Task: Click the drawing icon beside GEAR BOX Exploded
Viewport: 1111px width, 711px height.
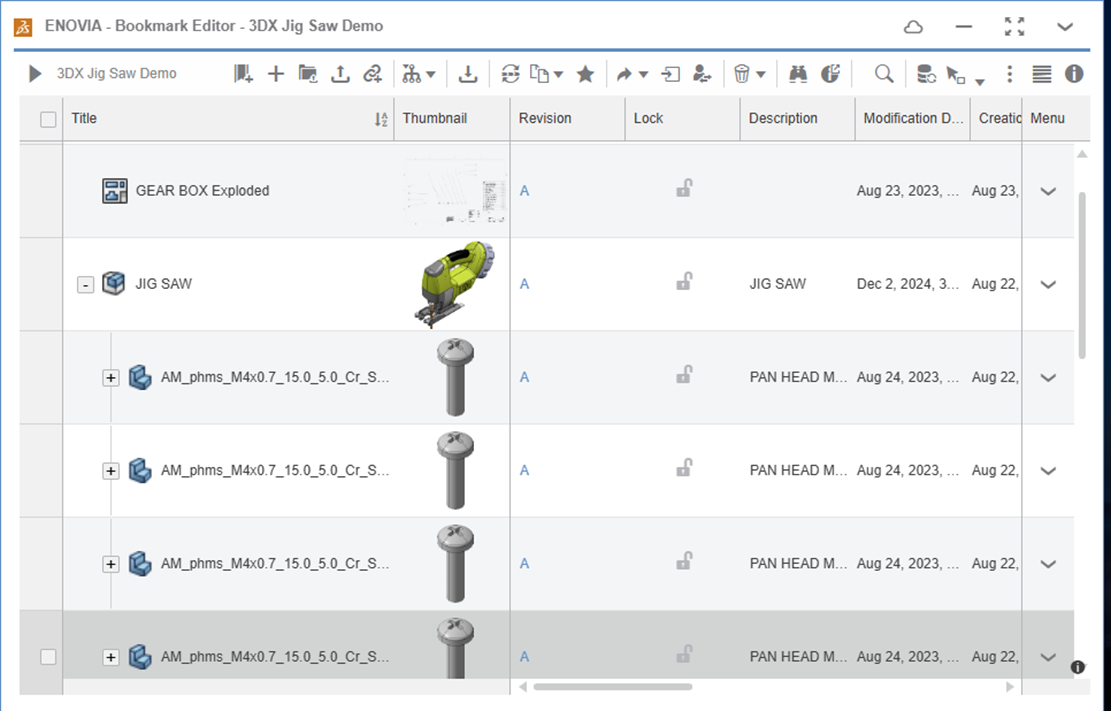Action: pyautogui.click(x=115, y=191)
